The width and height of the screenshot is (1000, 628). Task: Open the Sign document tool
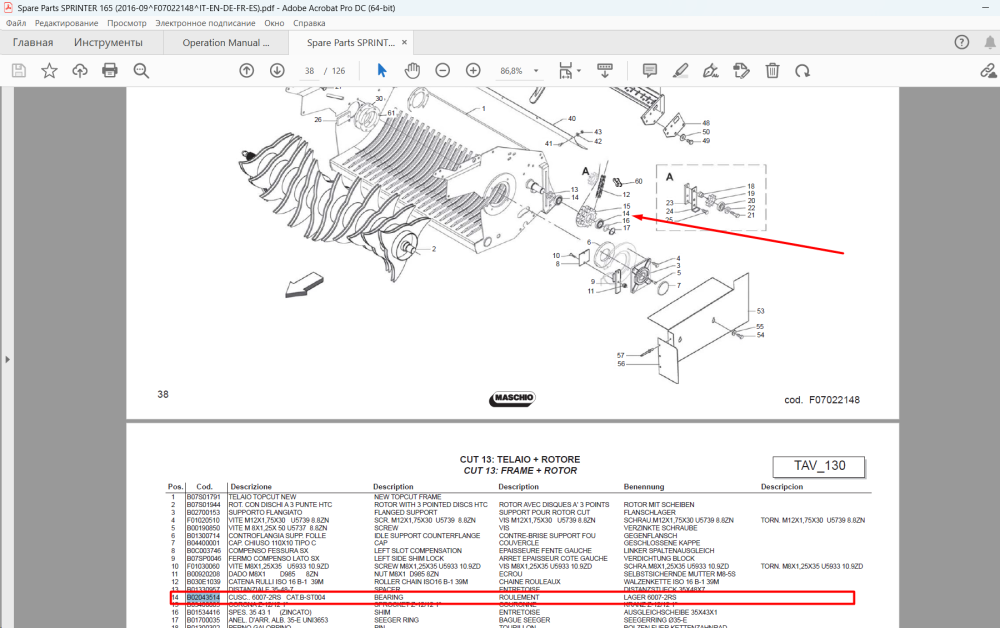pyautogui.click(x=710, y=71)
